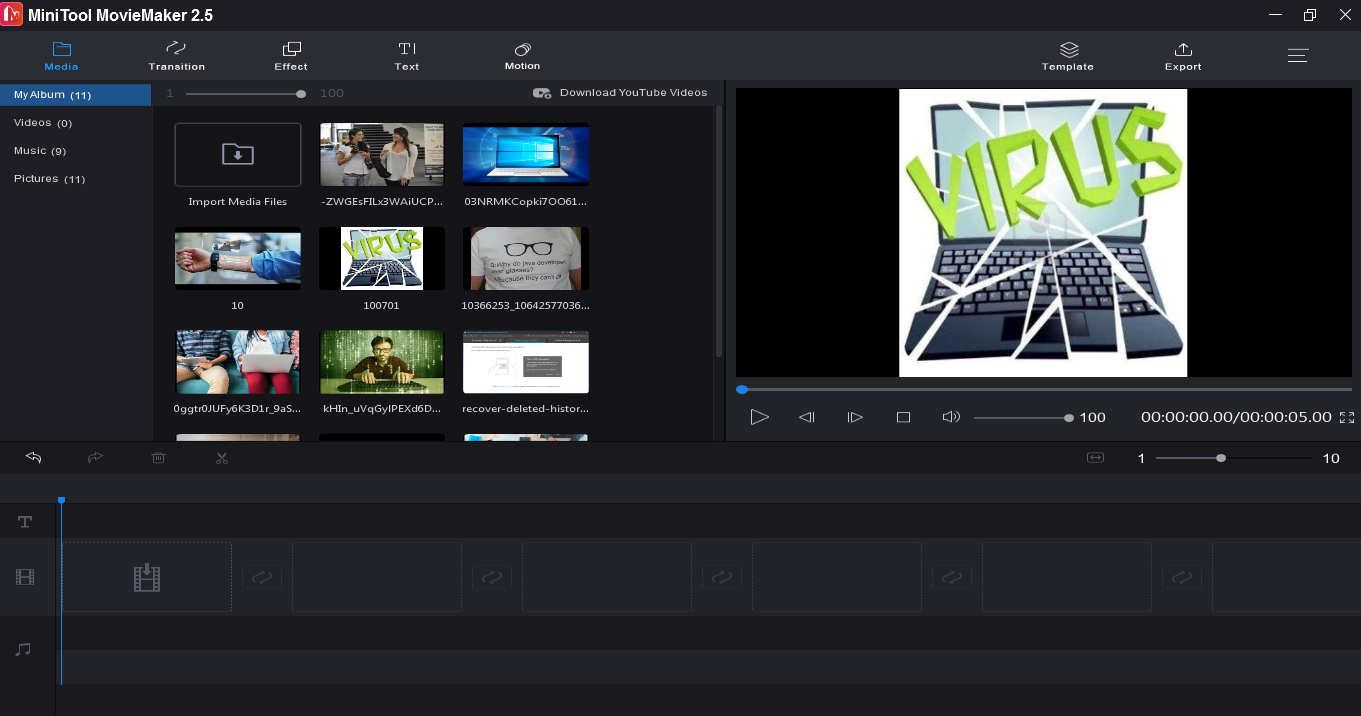Play the preview video

pos(759,417)
